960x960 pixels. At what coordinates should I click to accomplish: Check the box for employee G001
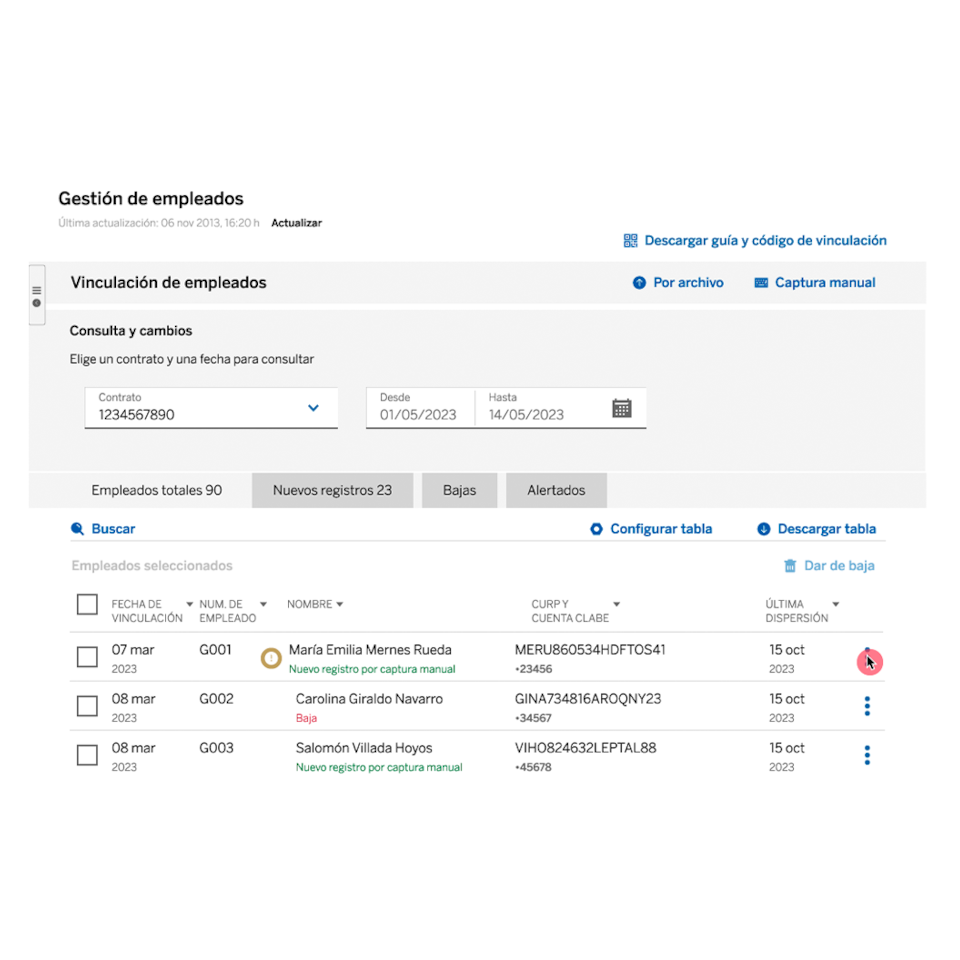click(x=87, y=657)
